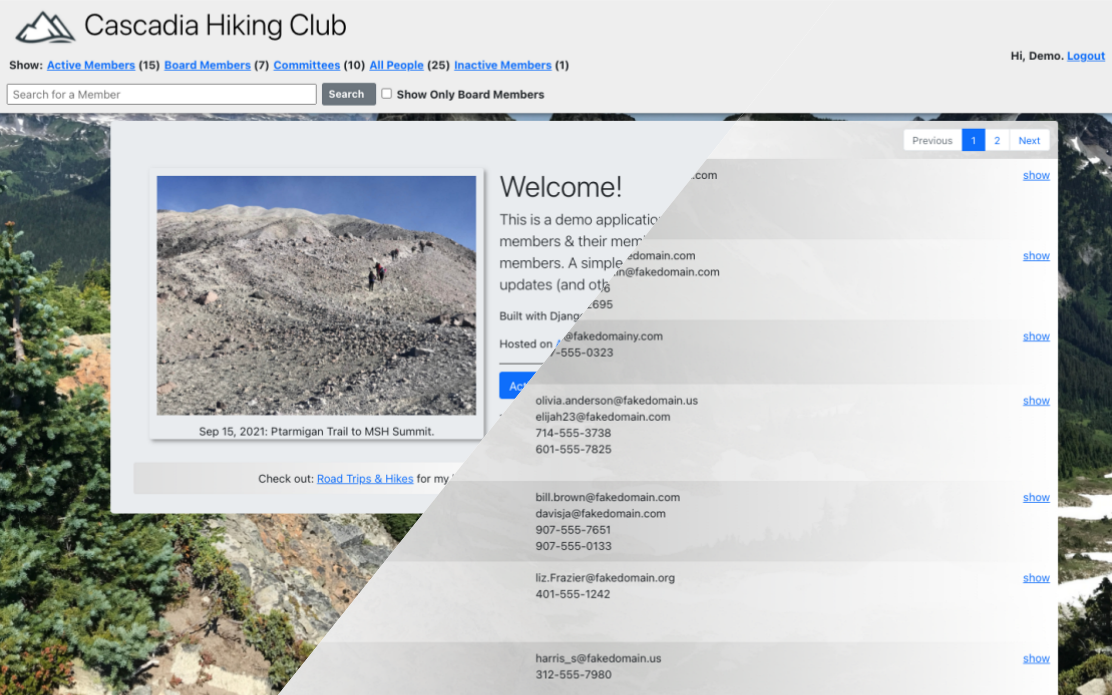
Task: Click phone number 714-555-3738
Action: (573, 433)
